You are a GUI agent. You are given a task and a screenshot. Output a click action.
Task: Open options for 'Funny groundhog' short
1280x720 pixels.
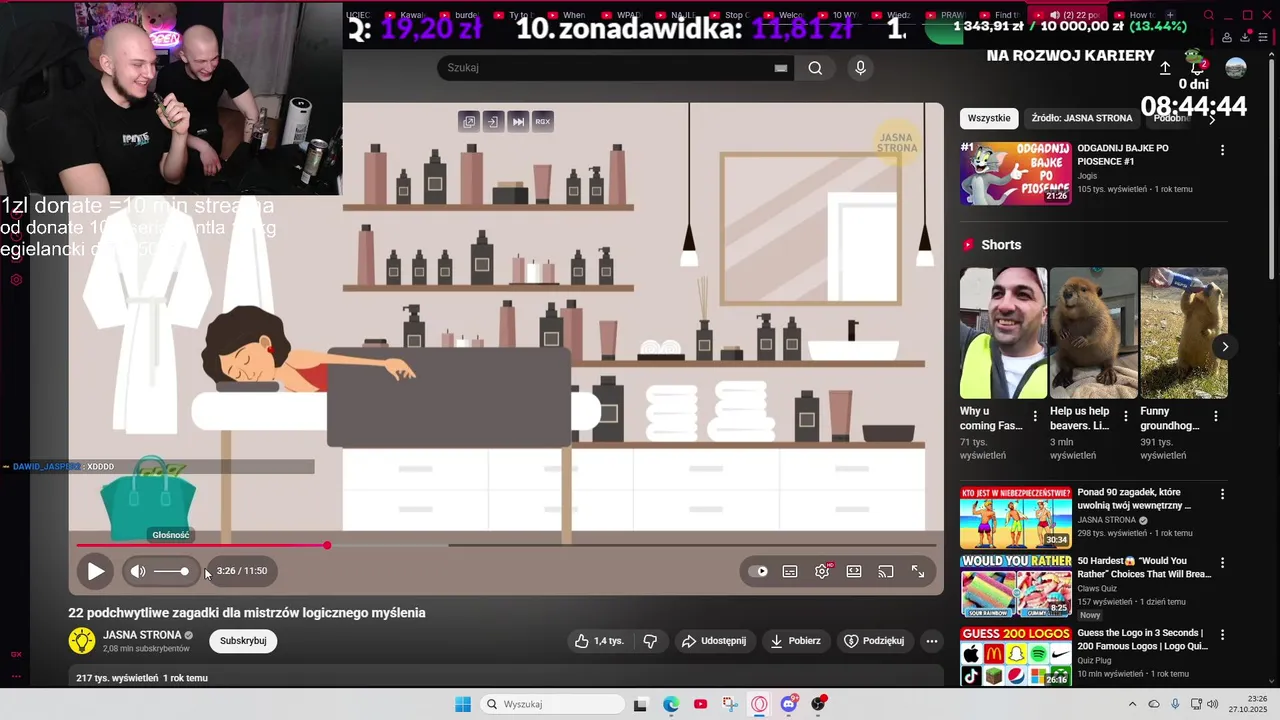1216,416
